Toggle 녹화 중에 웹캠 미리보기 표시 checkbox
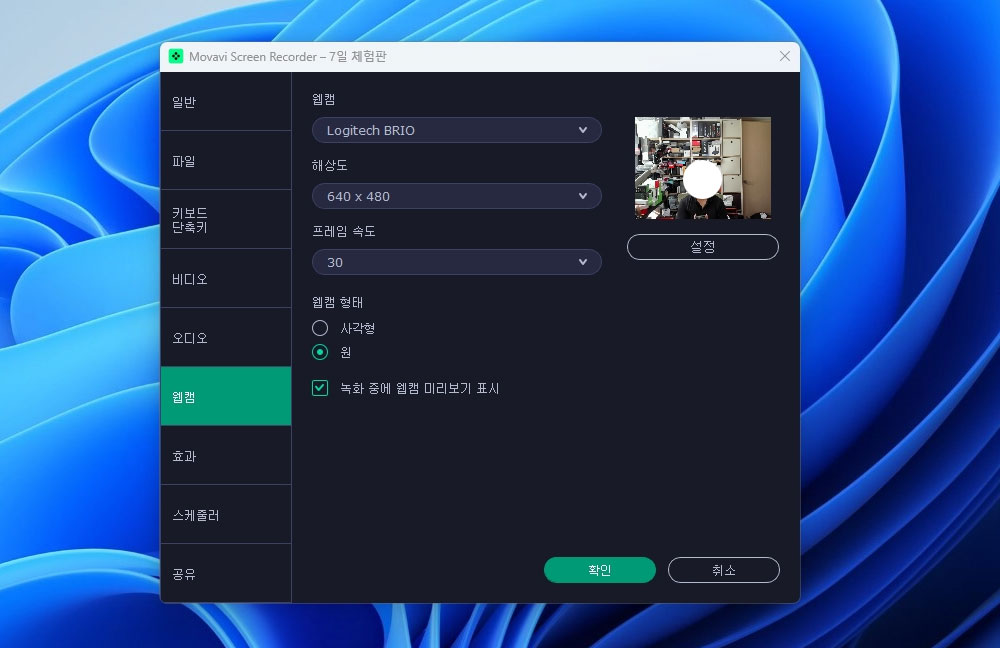 click(320, 388)
